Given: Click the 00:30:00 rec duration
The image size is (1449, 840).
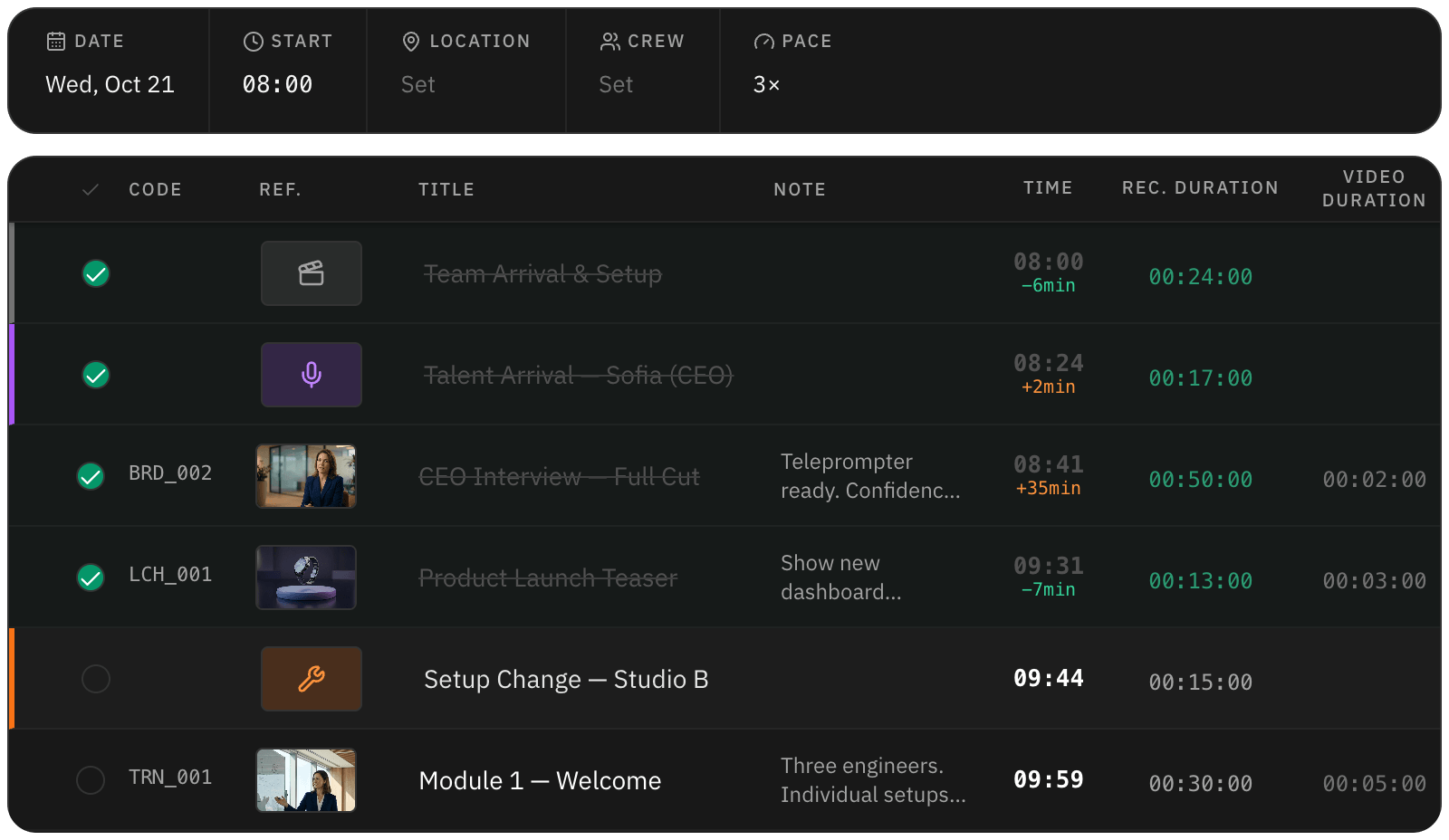Looking at the screenshot, I should 1200,784.
